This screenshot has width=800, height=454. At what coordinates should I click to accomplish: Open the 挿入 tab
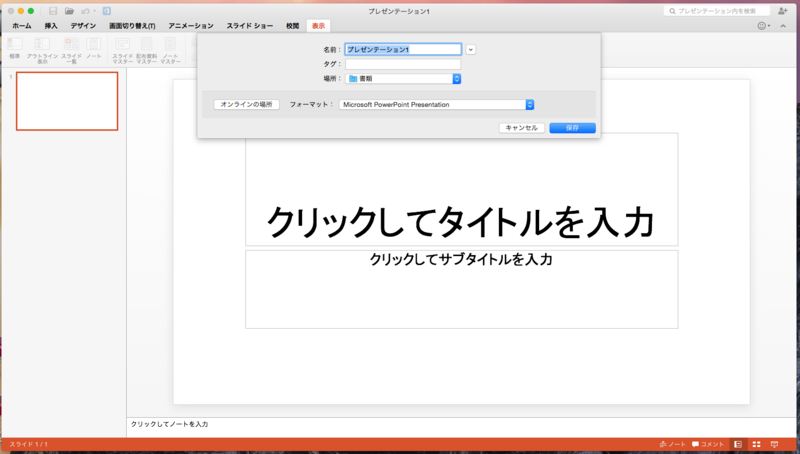pos(51,26)
